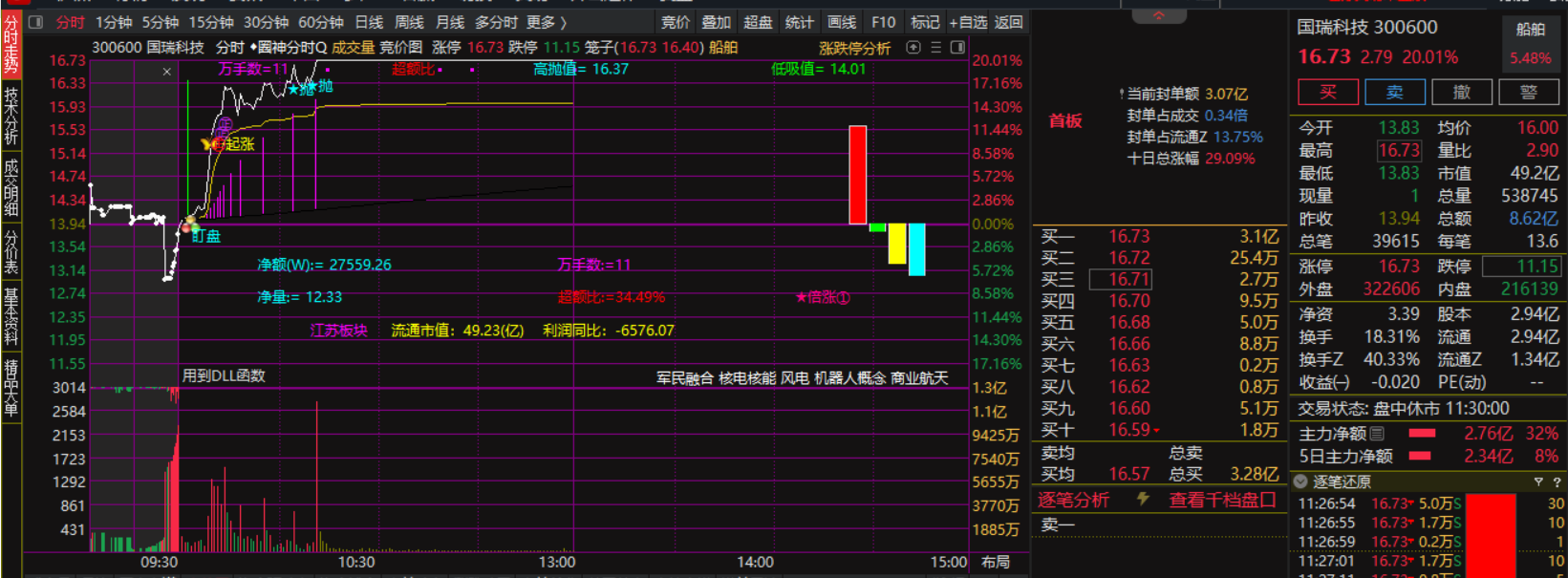This screenshot has width=1568, height=578.
Task: Toggle 叠加 overlay in the top toolbar
Action: point(716,22)
